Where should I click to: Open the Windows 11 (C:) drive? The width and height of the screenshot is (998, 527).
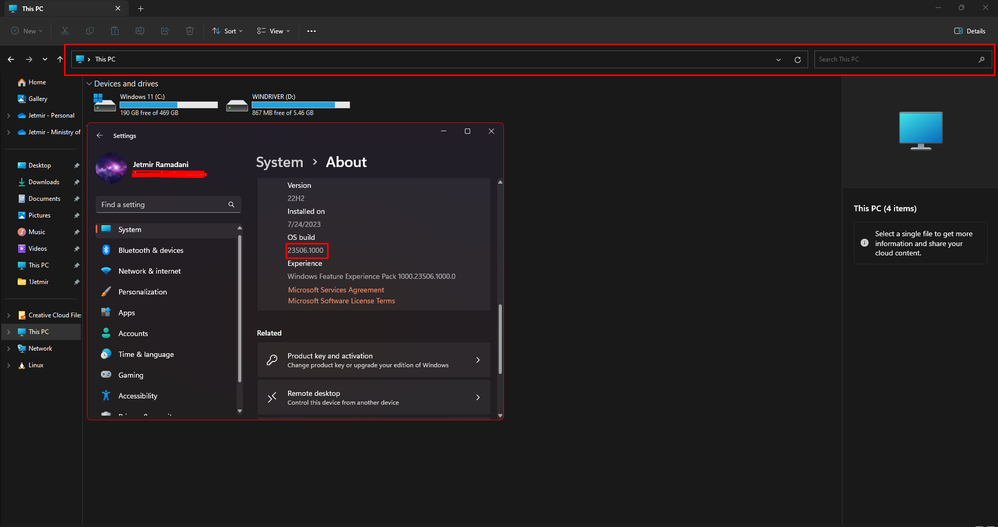point(155,104)
